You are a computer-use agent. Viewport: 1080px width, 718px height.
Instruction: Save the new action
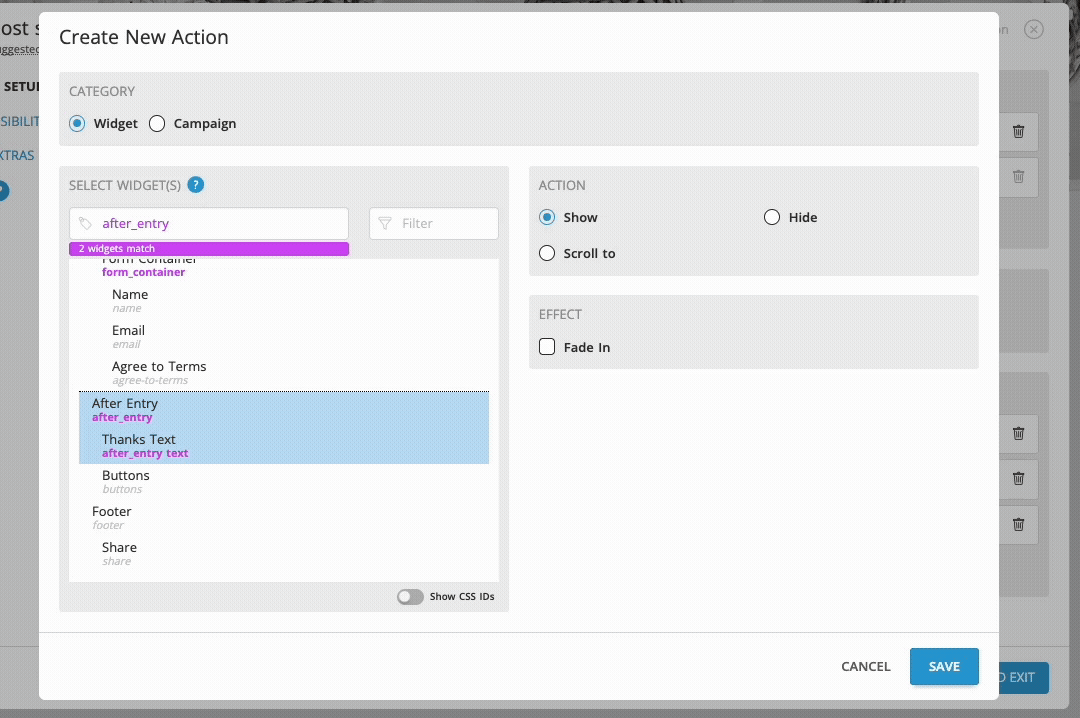[943, 666]
